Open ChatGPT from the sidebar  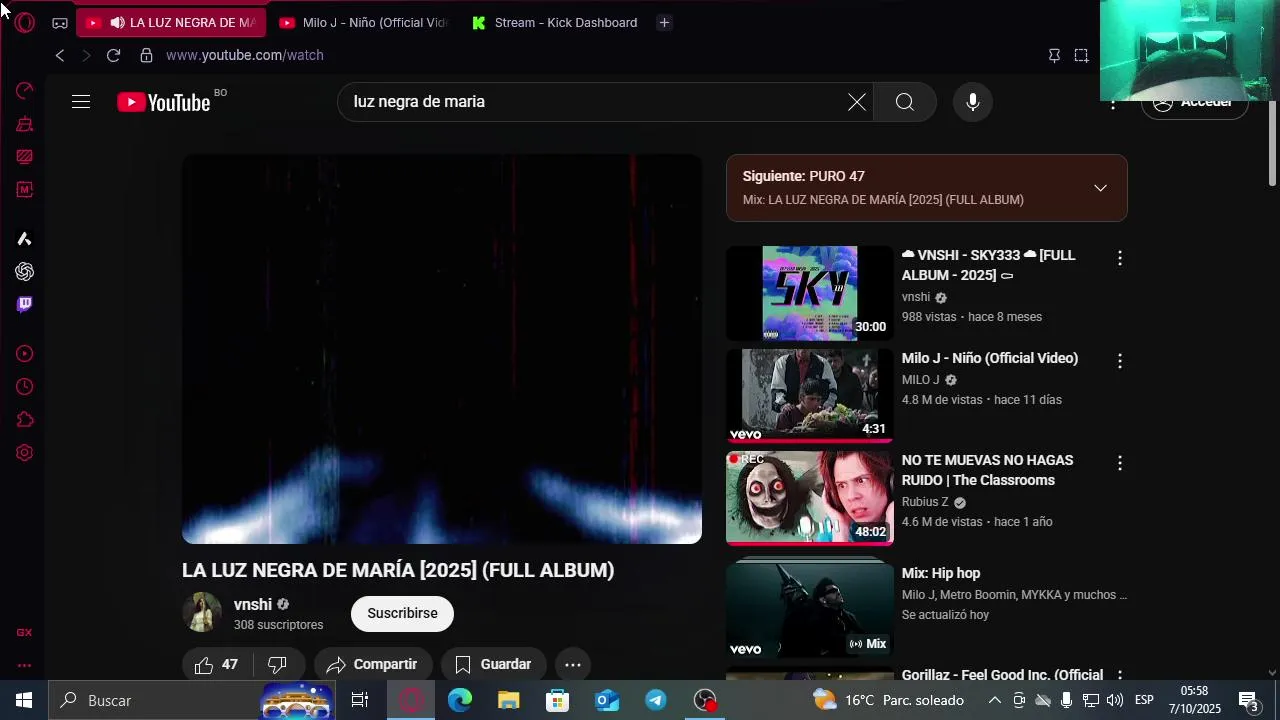click(25, 272)
